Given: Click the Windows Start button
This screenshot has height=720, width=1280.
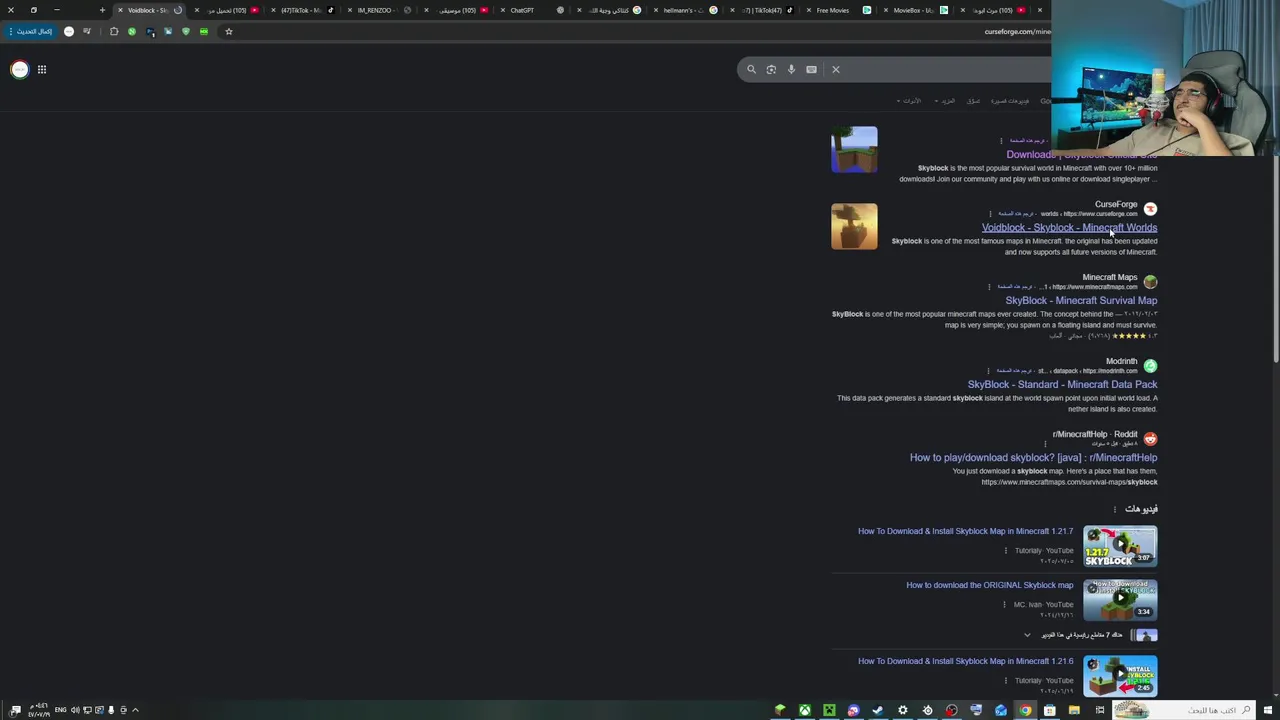Looking at the screenshot, I should [1269, 710].
